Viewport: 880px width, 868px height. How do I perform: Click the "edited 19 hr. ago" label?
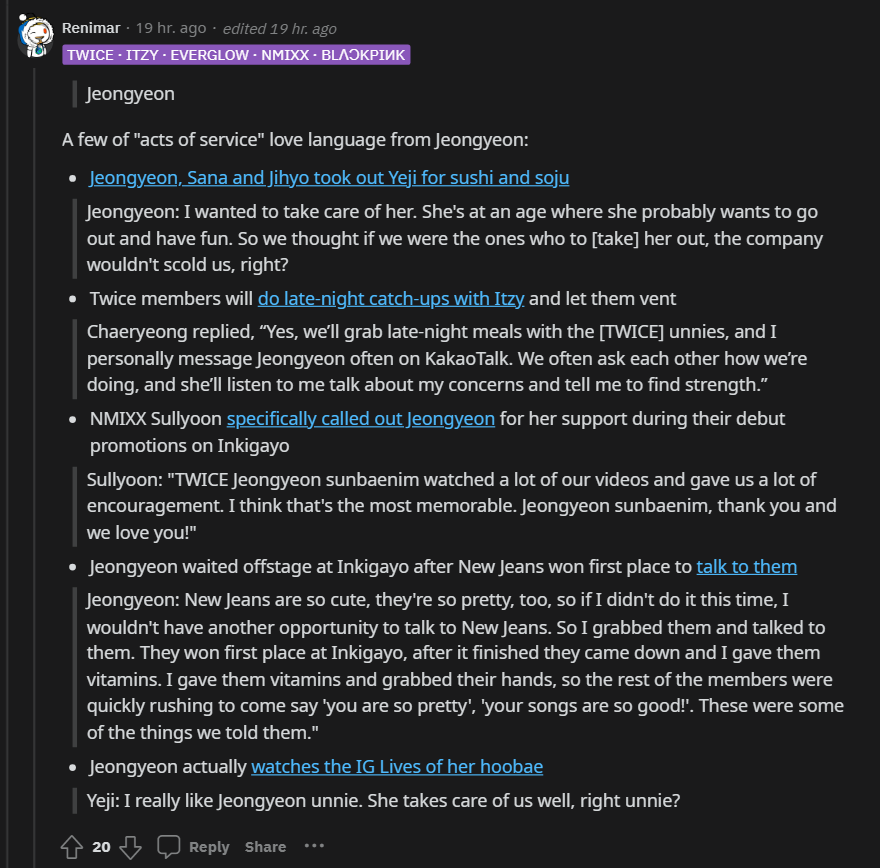click(x=279, y=28)
